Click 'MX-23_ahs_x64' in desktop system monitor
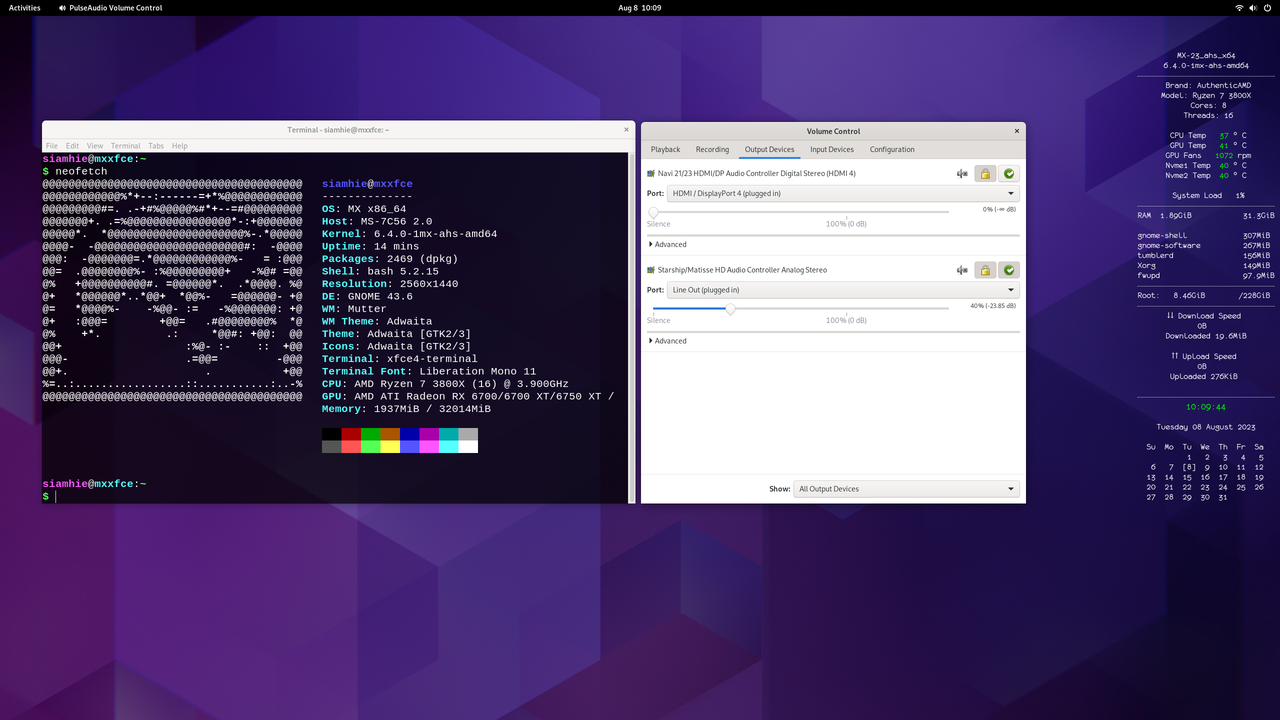The image size is (1280, 720). [x=1206, y=55]
